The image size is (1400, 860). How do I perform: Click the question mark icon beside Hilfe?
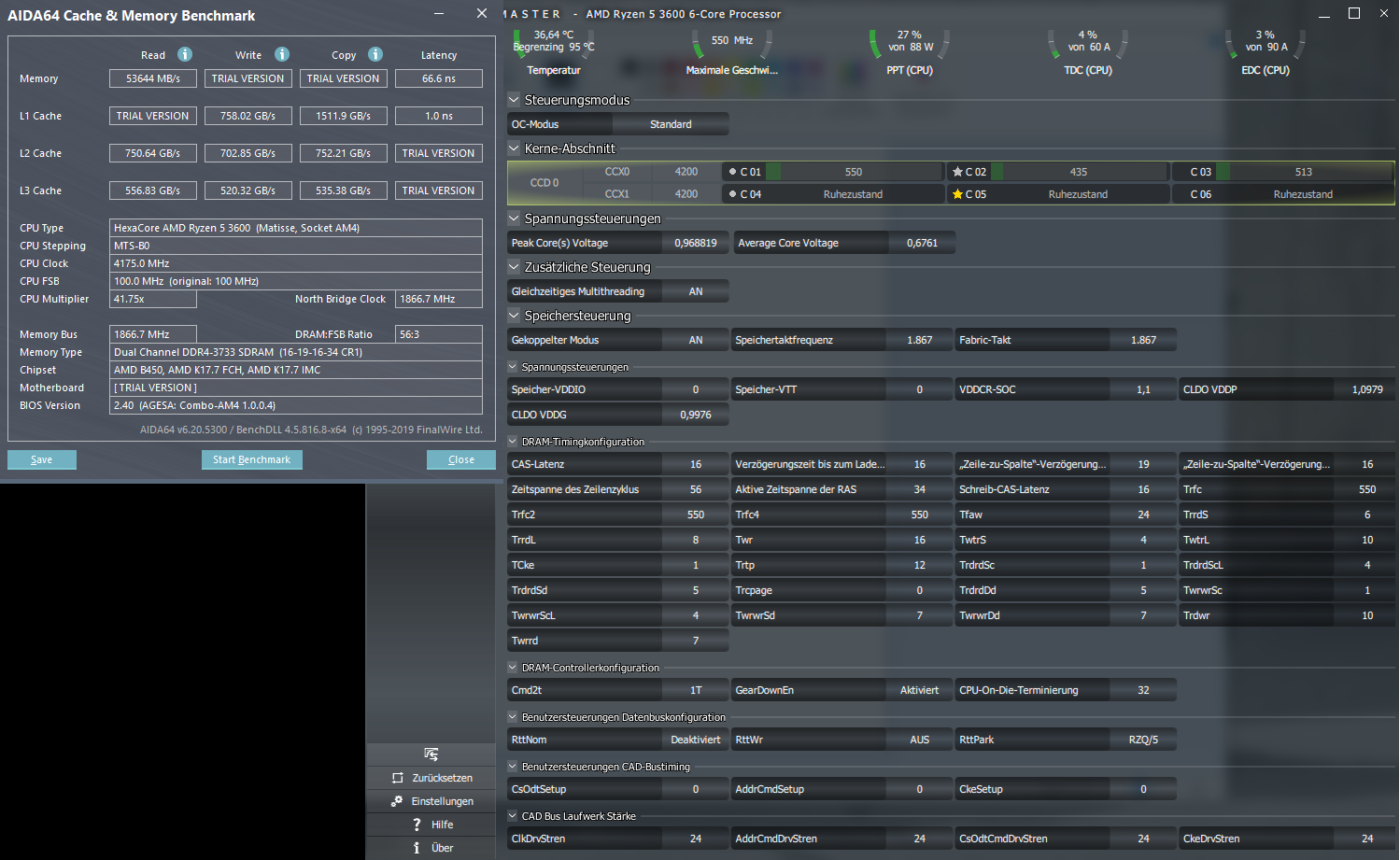click(x=417, y=825)
